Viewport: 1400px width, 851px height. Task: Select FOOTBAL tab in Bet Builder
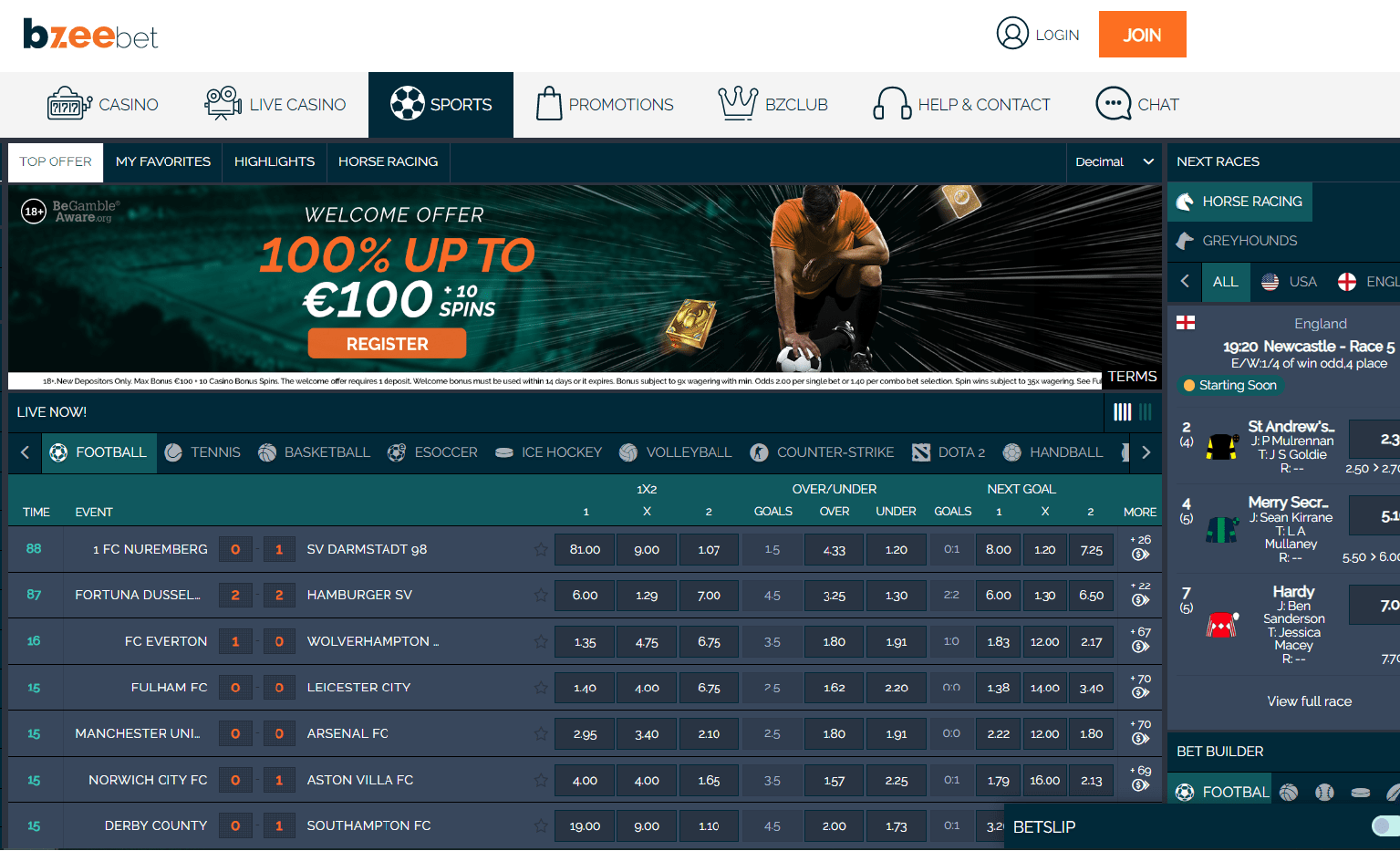(x=1220, y=792)
